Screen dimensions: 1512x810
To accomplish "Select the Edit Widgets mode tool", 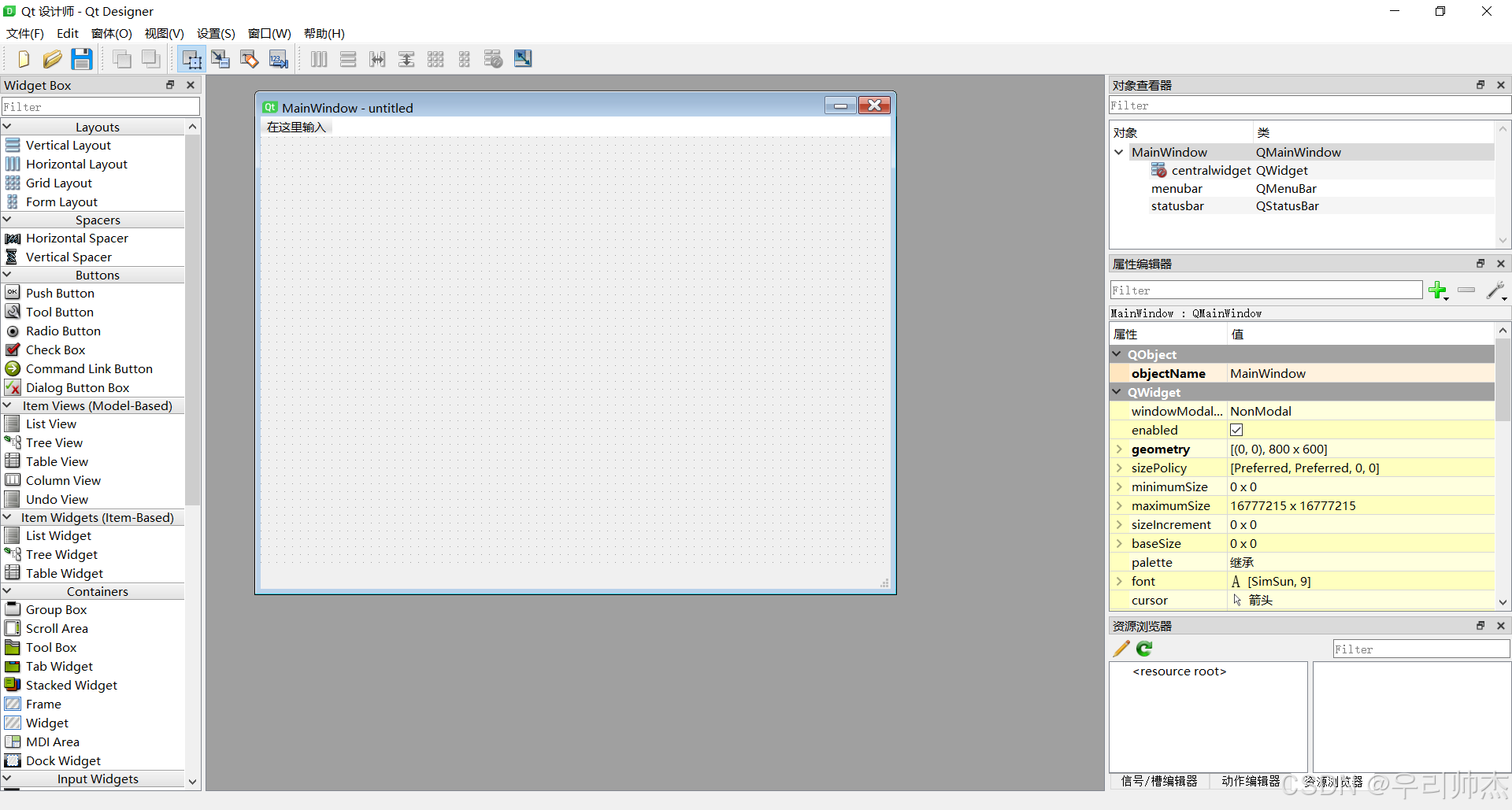I will tap(191, 58).
